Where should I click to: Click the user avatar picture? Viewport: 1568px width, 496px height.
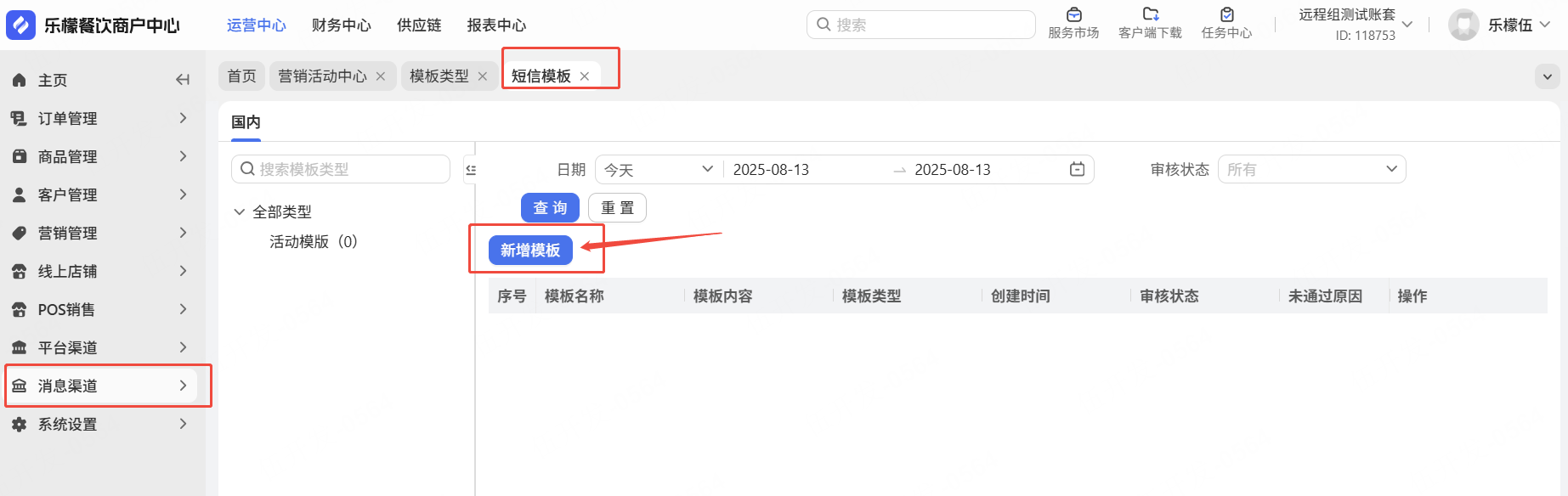1463,25
